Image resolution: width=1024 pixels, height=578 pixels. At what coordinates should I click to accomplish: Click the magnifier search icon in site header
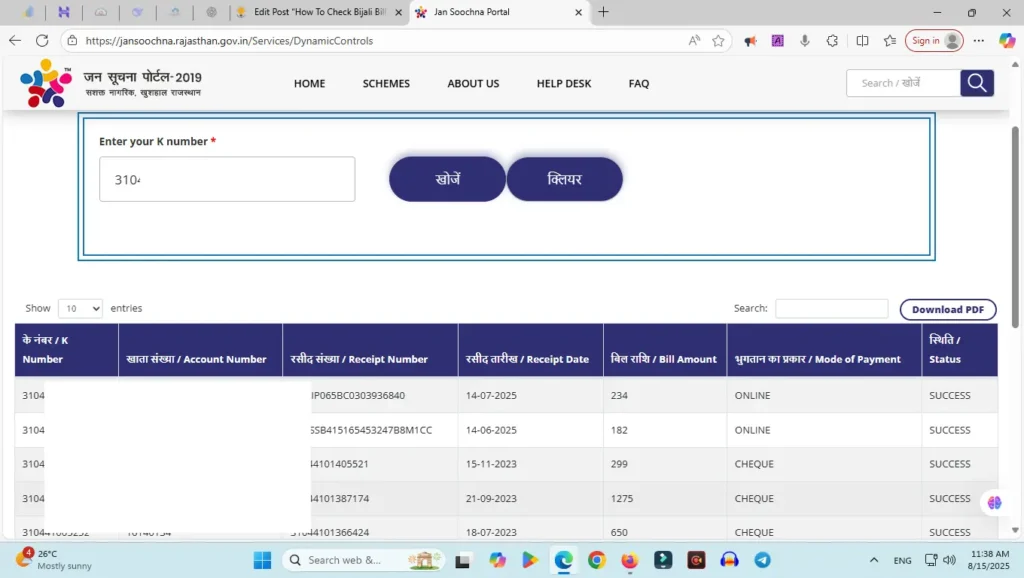977,83
